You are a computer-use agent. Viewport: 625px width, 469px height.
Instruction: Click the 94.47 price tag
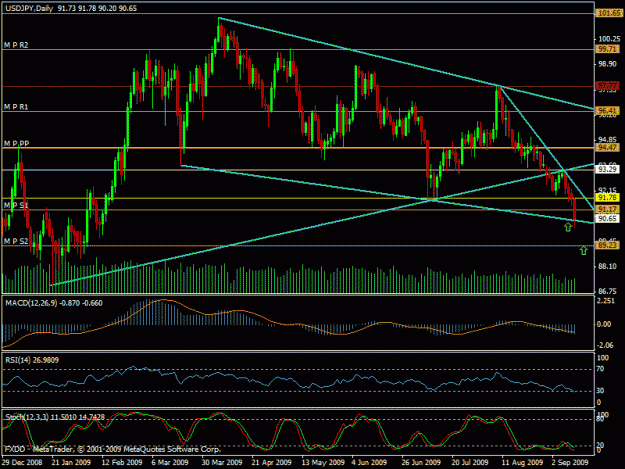(x=607, y=148)
